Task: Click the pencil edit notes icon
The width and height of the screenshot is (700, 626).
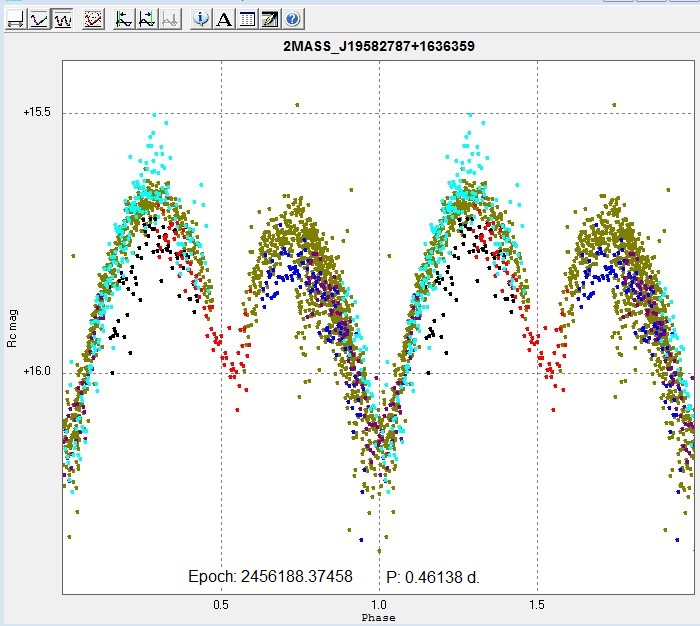Action: click(x=270, y=20)
